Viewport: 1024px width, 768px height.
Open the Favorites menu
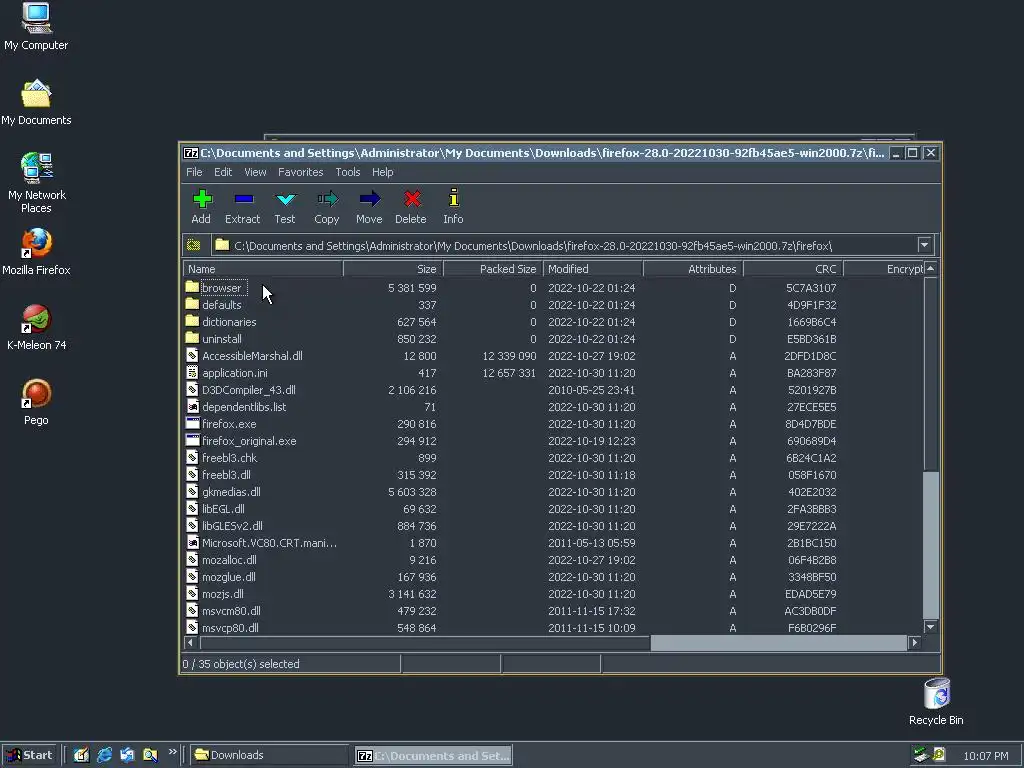click(300, 172)
